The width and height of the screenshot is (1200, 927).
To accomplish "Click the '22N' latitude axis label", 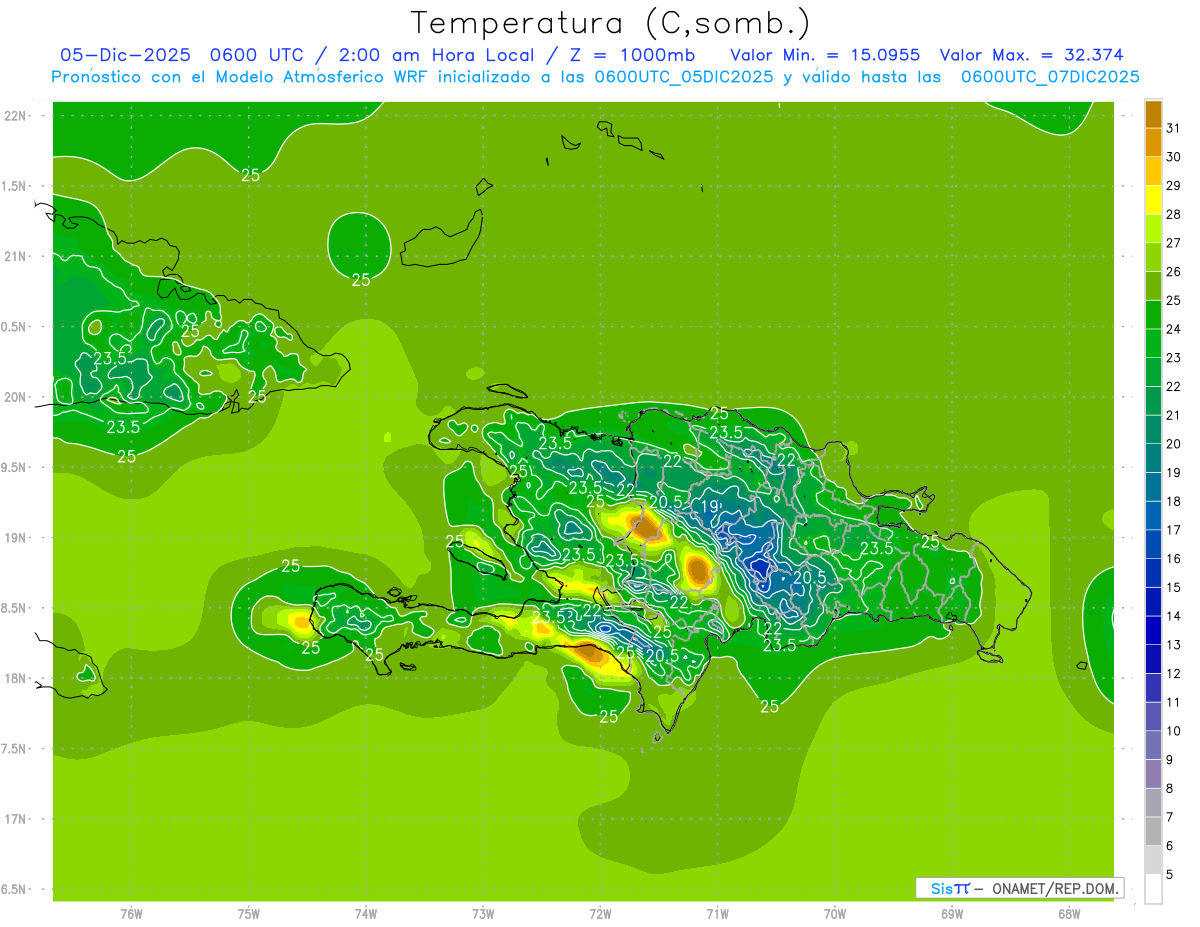I will pyautogui.click(x=14, y=115).
